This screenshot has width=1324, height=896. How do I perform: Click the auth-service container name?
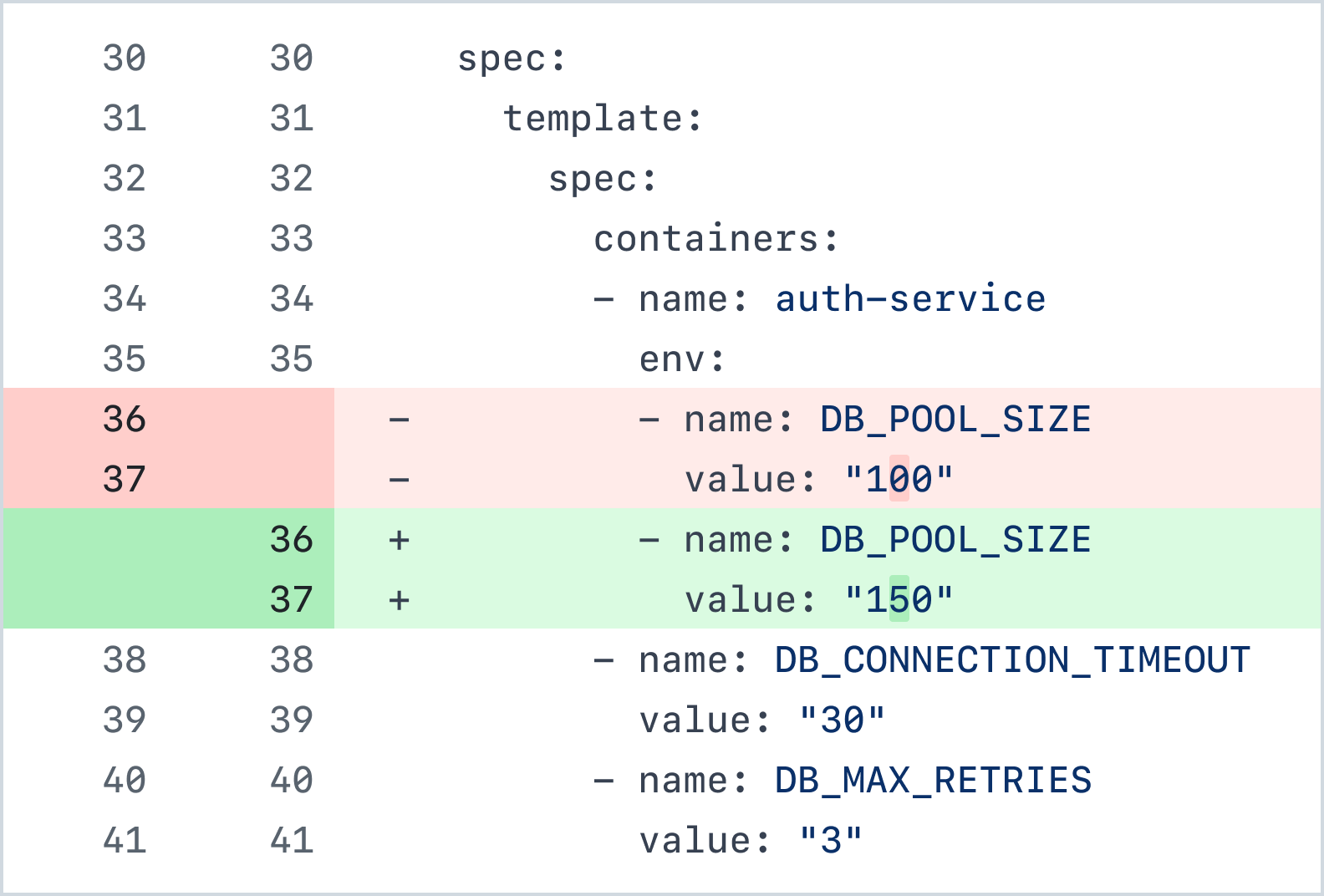910,299
